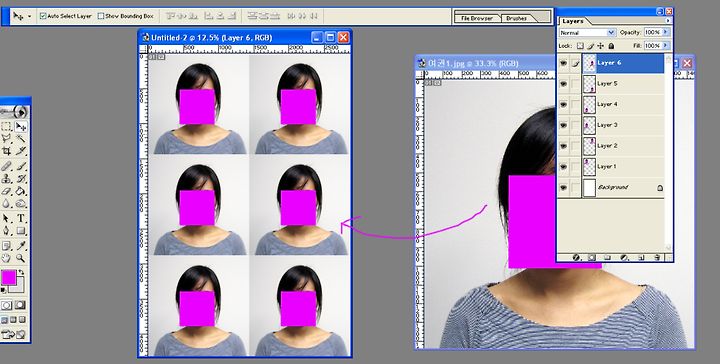The image size is (720, 364).
Task: Add new fill or adjustment layer
Action: [x=624, y=258]
